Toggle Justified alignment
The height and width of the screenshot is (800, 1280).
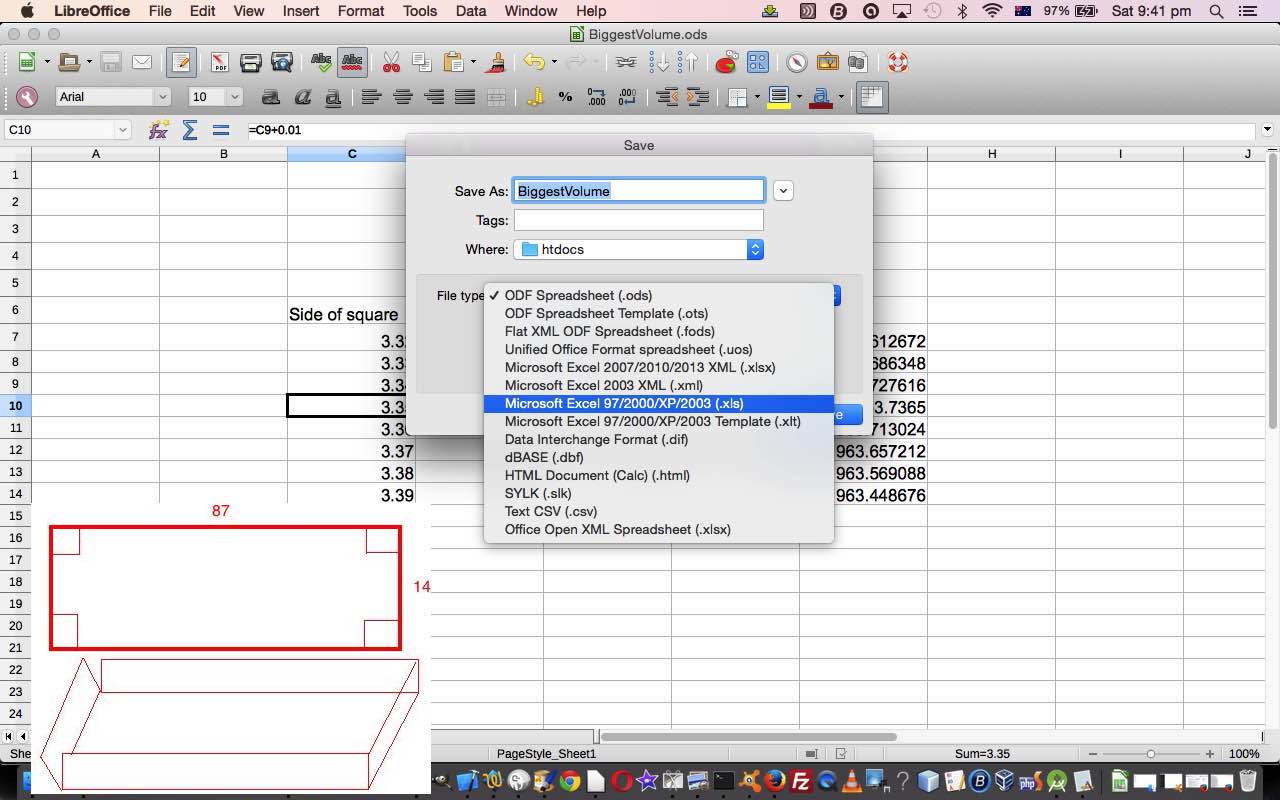[465, 97]
